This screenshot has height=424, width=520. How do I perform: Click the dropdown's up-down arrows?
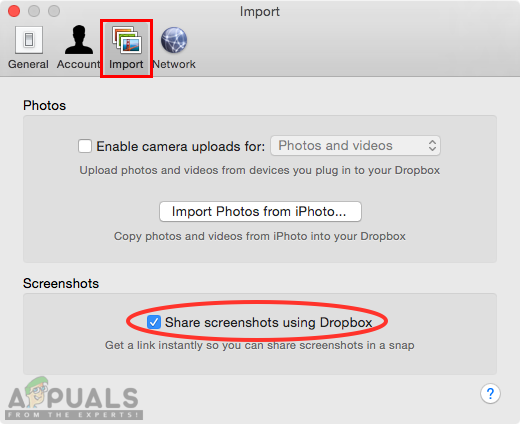point(432,146)
